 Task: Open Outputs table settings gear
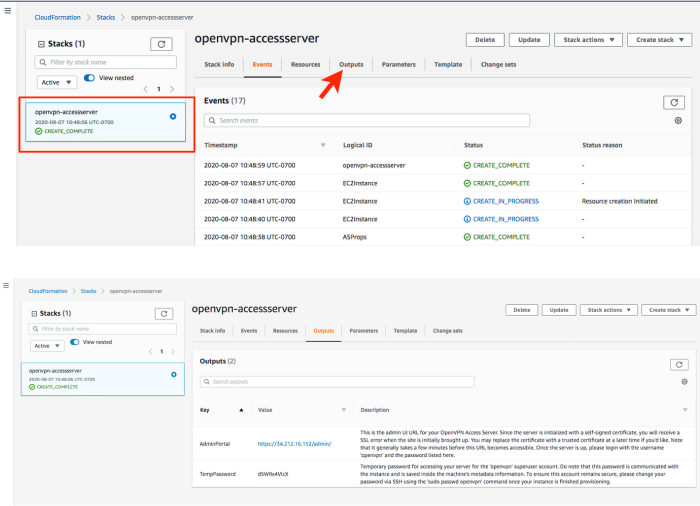(x=684, y=382)
